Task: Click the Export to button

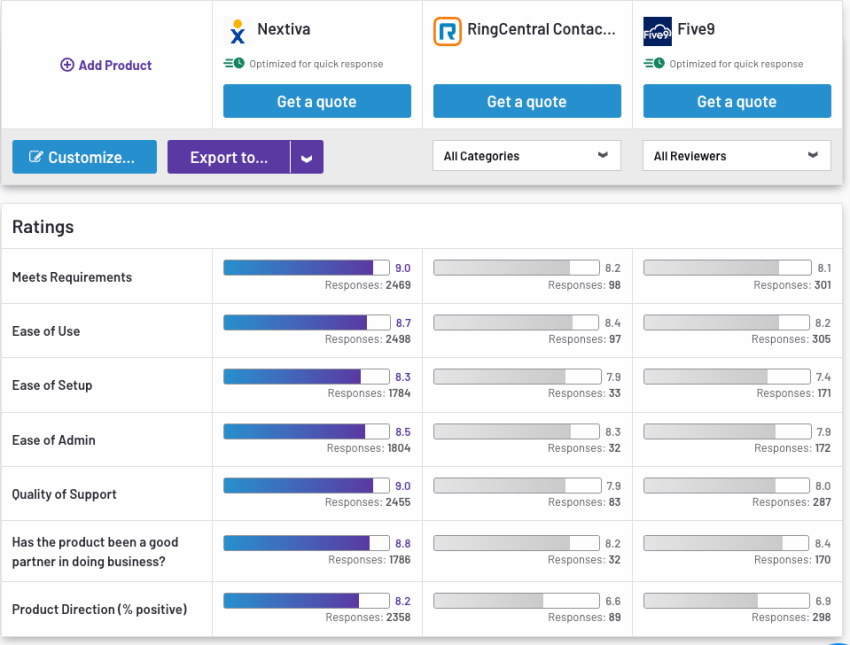Action: click(x=229, y=157)
